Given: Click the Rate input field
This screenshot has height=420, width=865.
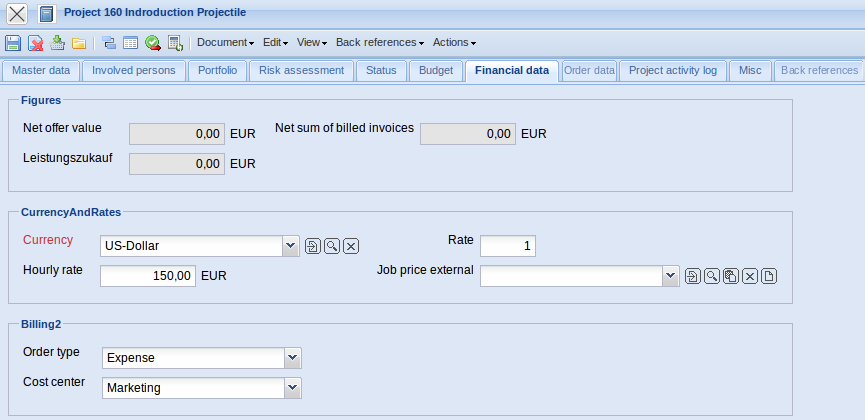Looking at the screenshot, I should coord(508,246).
